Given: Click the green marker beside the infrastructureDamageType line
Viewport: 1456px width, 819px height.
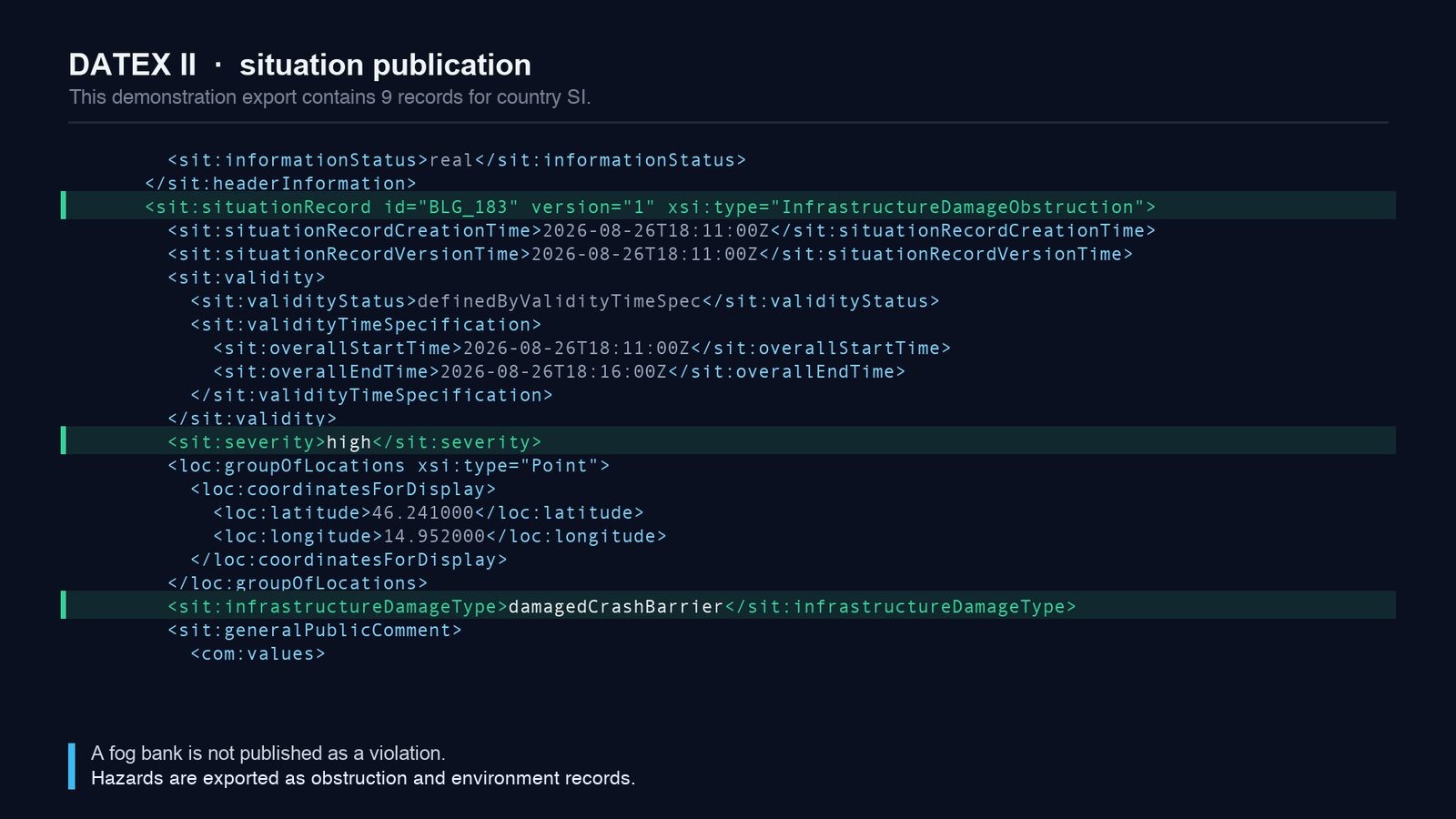Looking at the screenshot, I should [x=63, y=605].
